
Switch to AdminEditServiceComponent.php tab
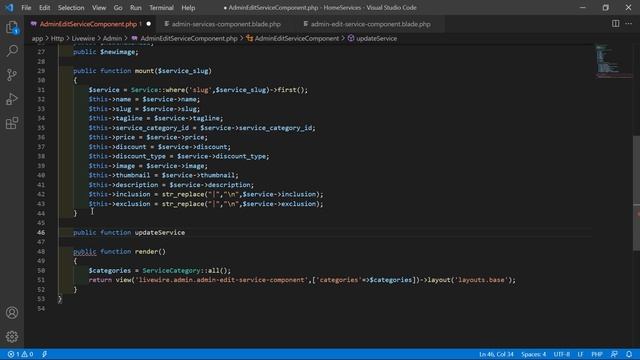tap(88, 24)
